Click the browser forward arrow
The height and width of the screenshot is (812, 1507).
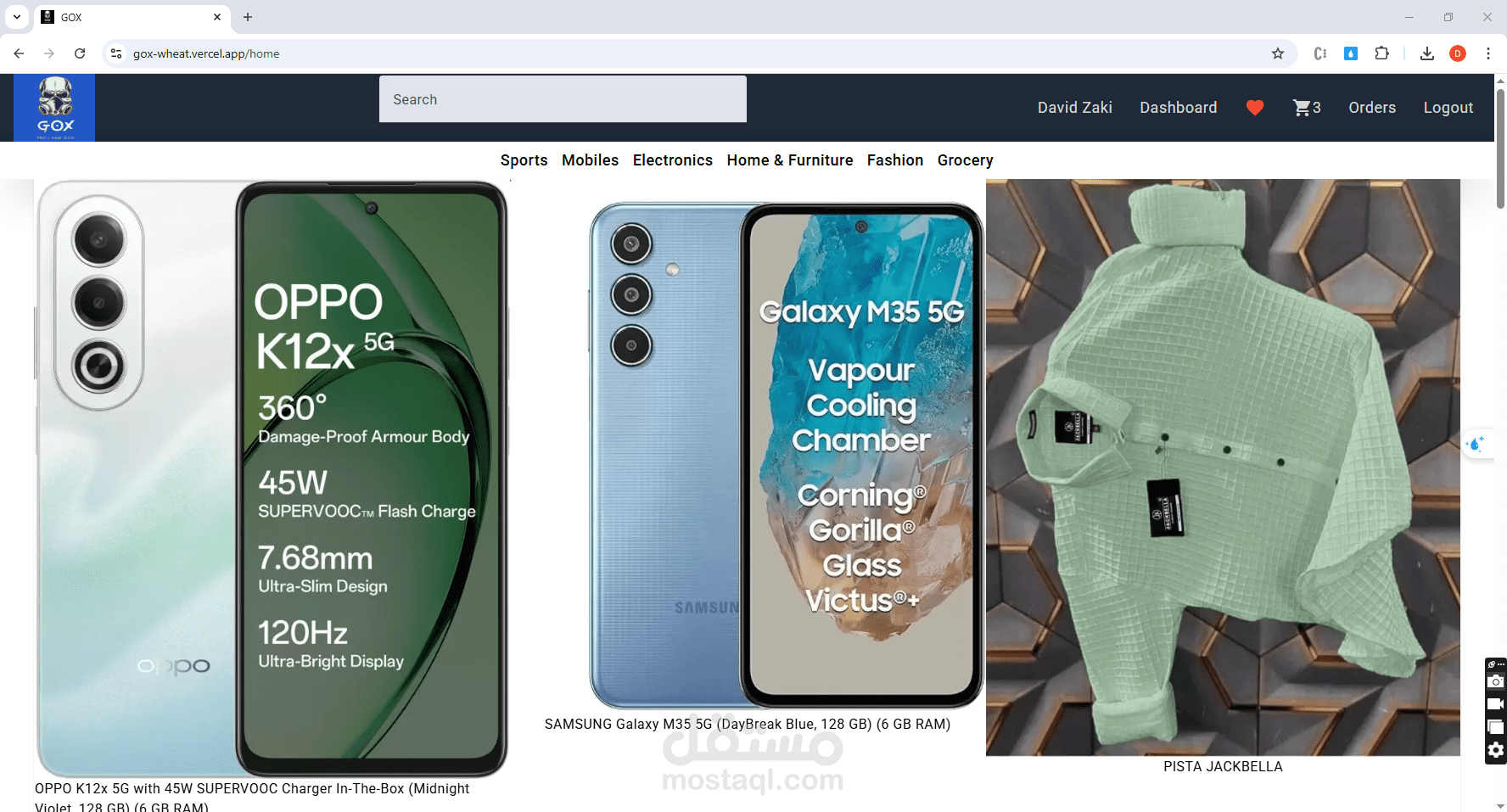click(49, 53)
